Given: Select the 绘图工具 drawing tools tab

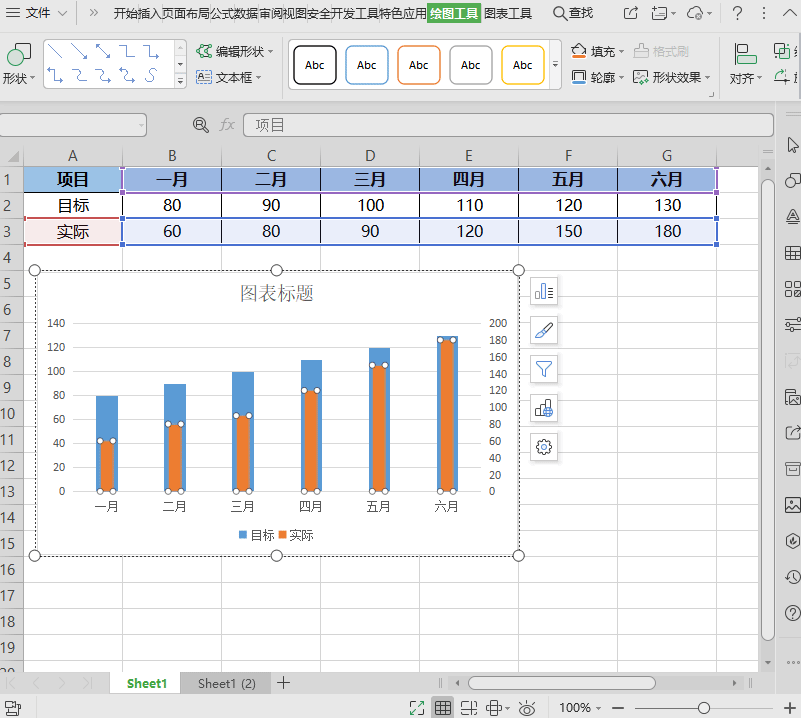Looking at the screenshot, I should (454, 13).
